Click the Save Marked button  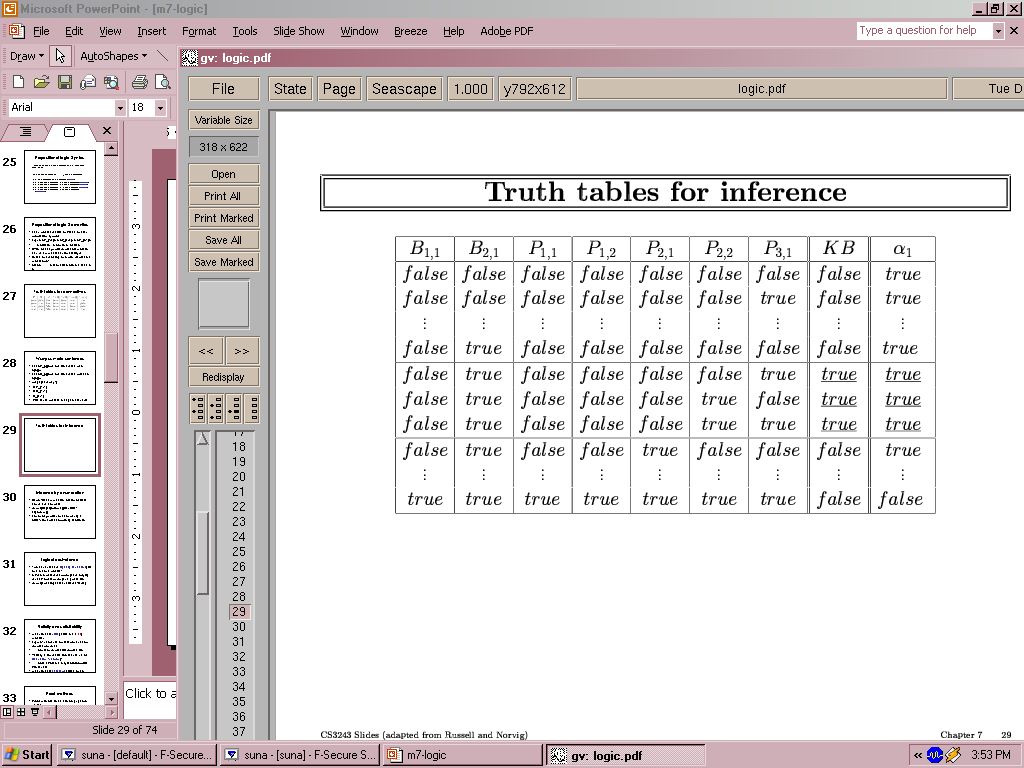[x=223, y=262]
